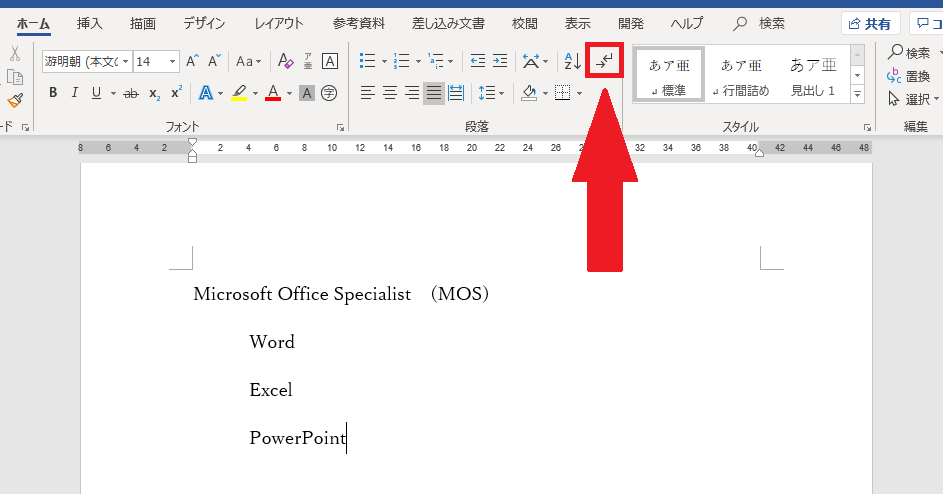Open bullet library dropdown arrow

coord(384,61)
